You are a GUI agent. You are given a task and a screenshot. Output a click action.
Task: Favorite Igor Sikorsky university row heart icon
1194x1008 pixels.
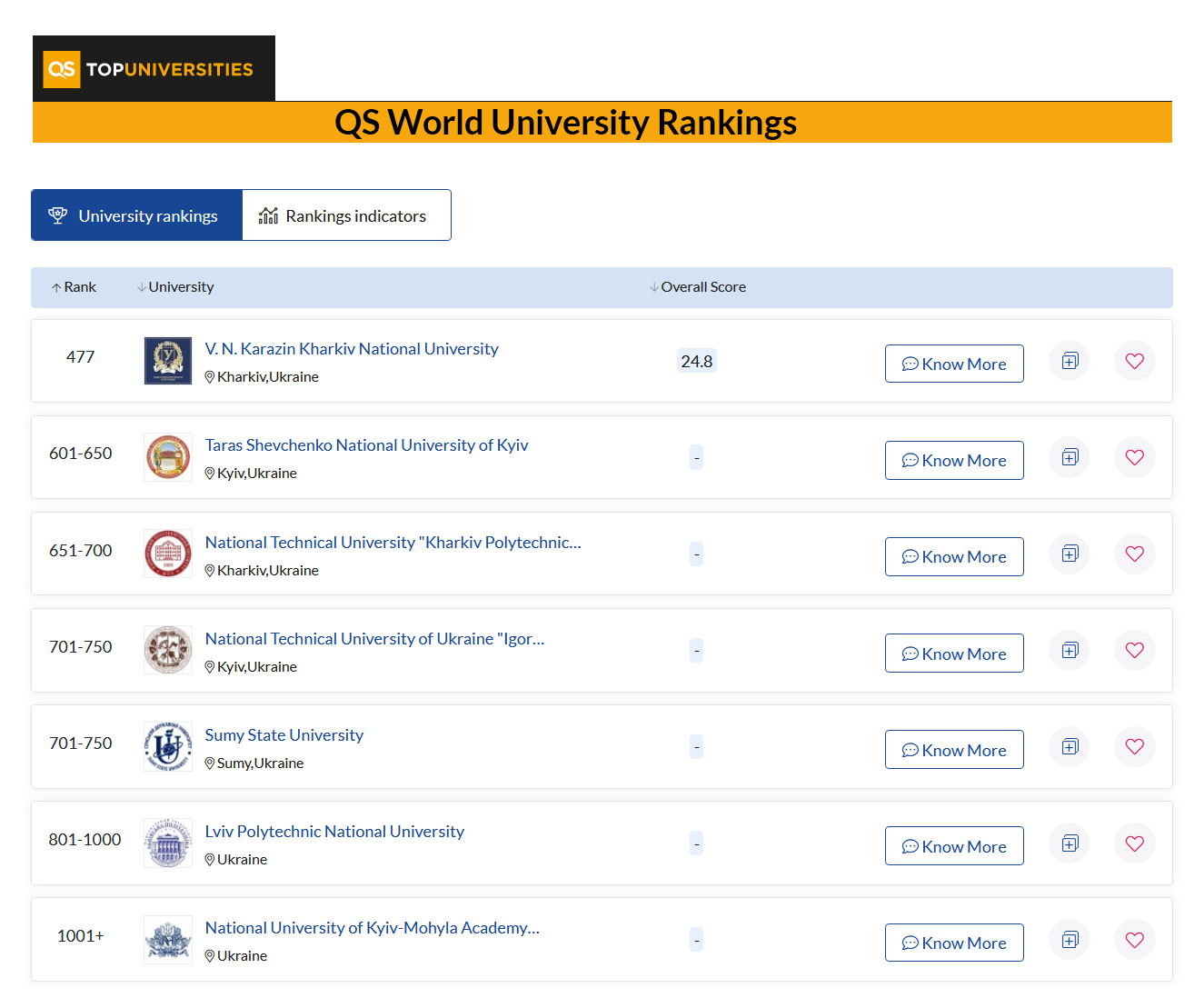click(x=1135, y=650)
